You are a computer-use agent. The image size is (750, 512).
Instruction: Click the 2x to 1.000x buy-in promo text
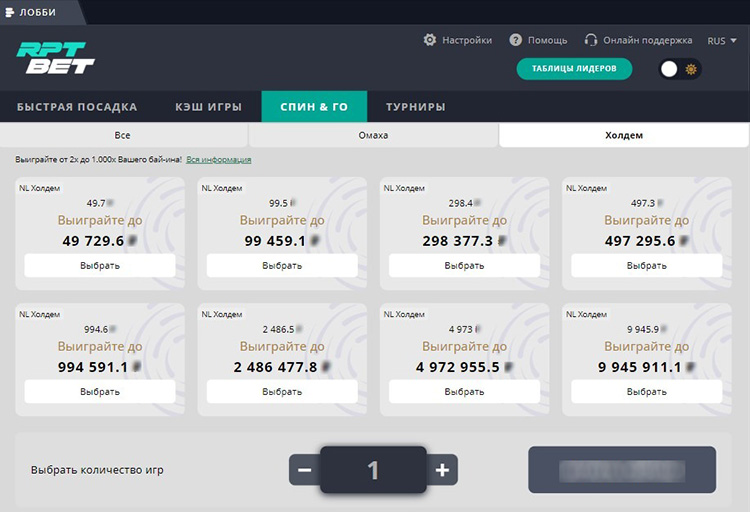98,160
